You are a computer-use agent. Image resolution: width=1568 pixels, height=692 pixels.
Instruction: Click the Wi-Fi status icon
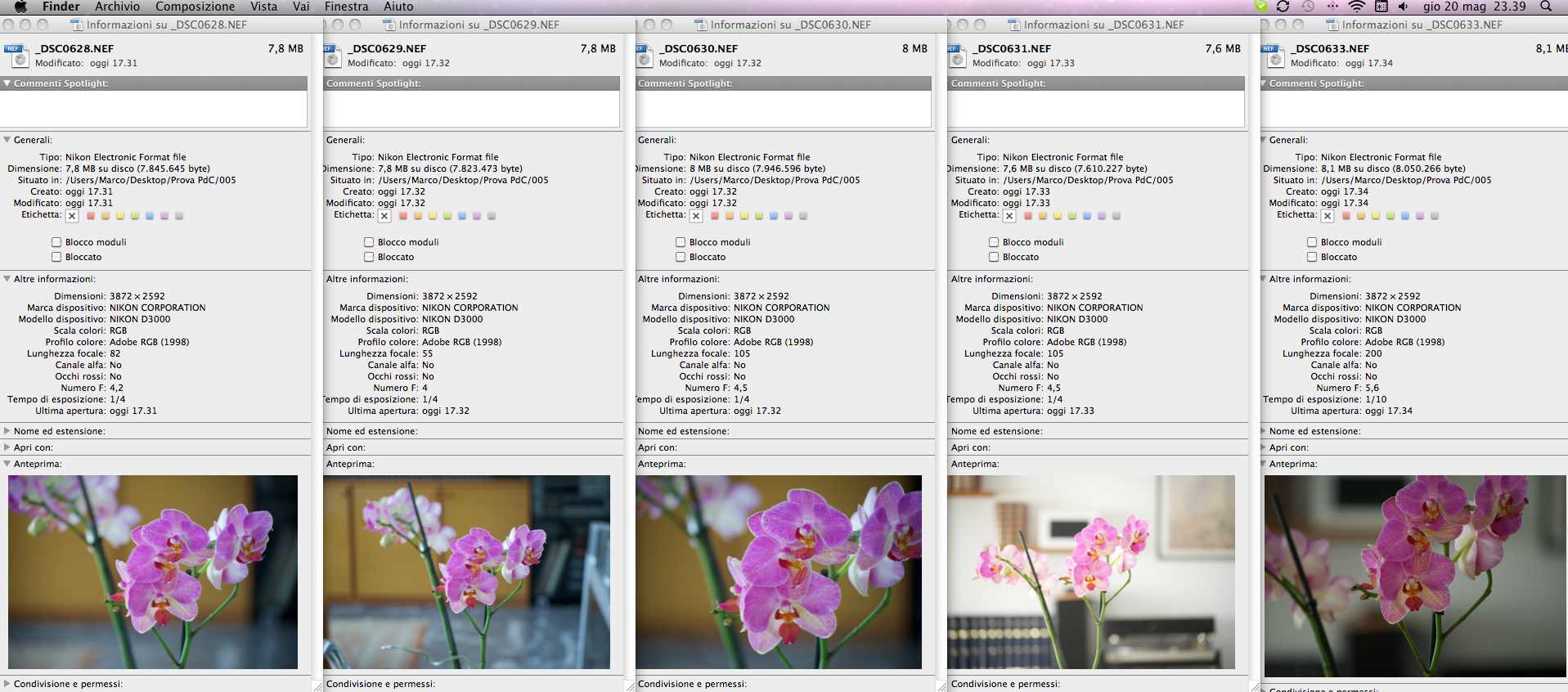click(1356, 7)
